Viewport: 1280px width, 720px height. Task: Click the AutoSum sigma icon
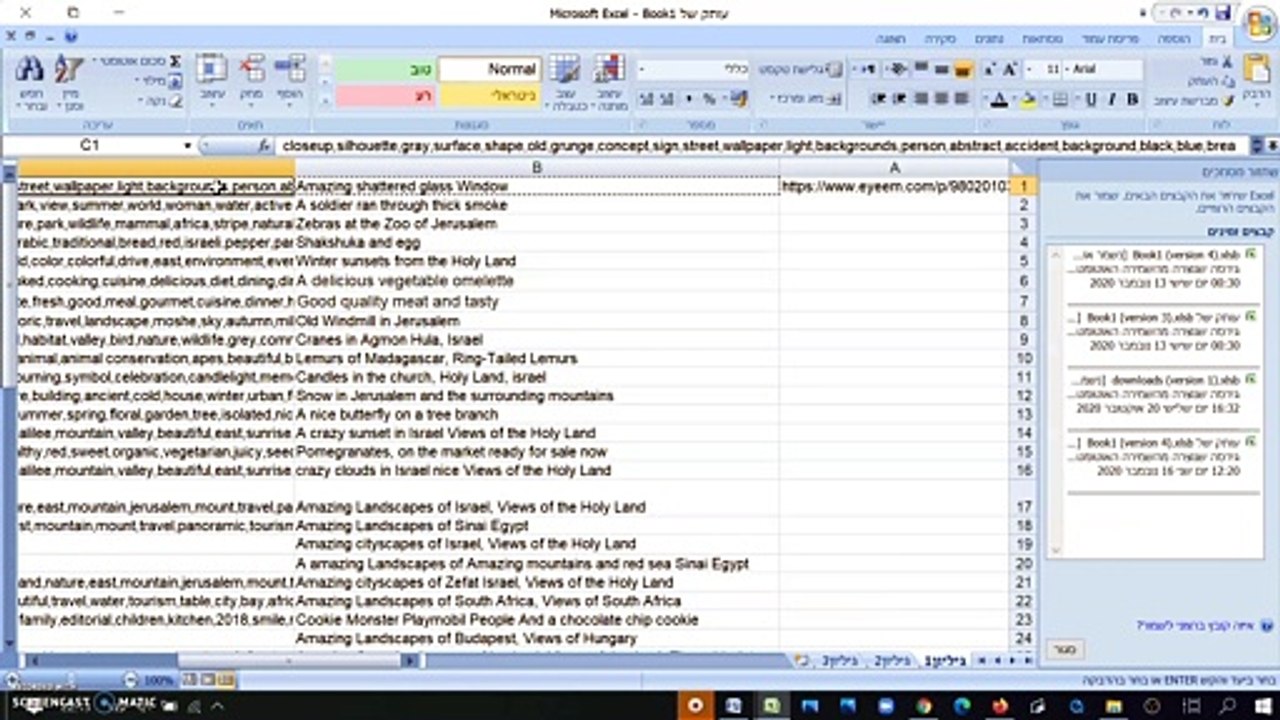pyautogui.click(x=175, y=61)
